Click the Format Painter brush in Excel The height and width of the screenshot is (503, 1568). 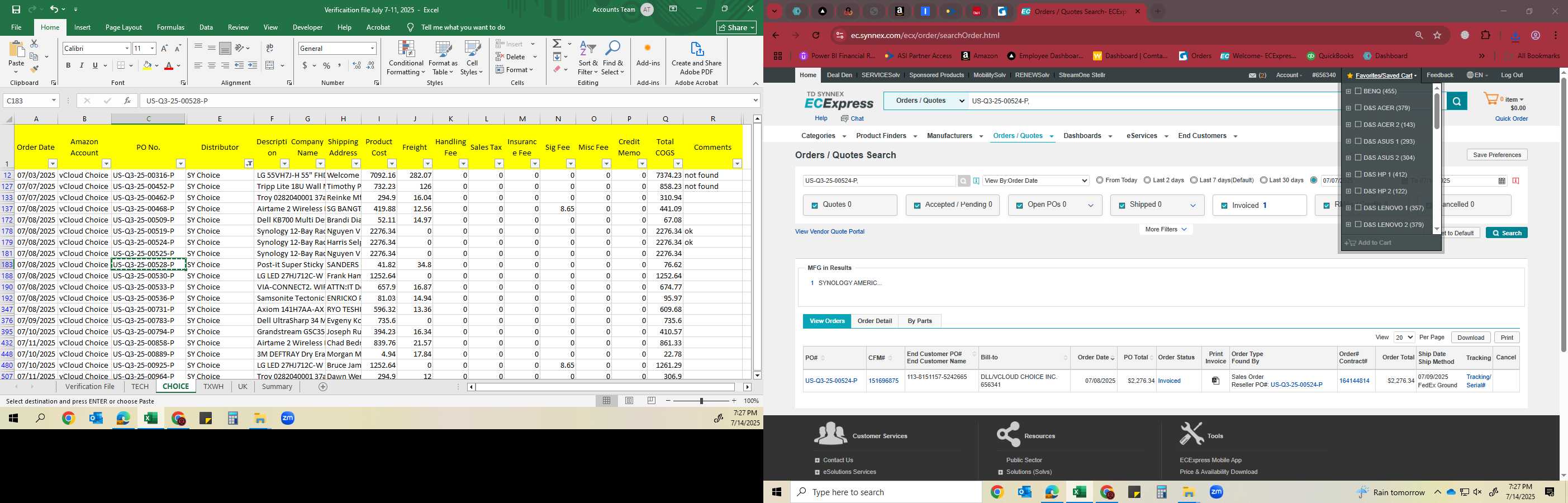[34, 69]
